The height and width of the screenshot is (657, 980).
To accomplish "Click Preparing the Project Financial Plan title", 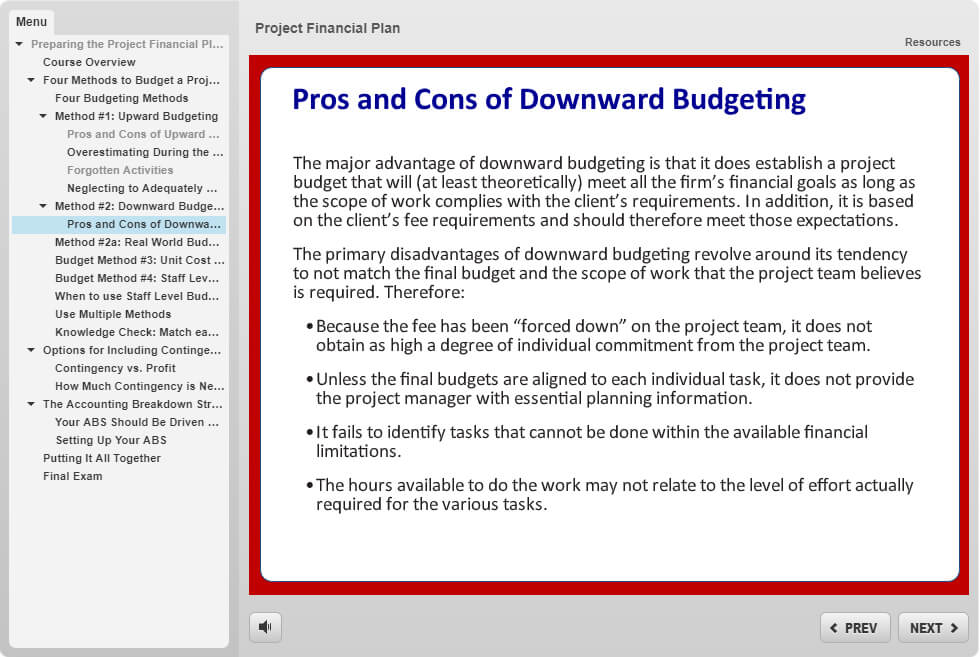I will 127,44.
